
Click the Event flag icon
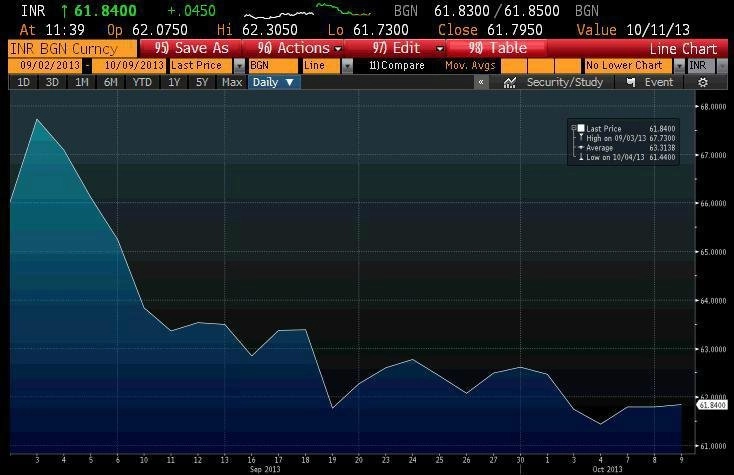tap(631, 82)
